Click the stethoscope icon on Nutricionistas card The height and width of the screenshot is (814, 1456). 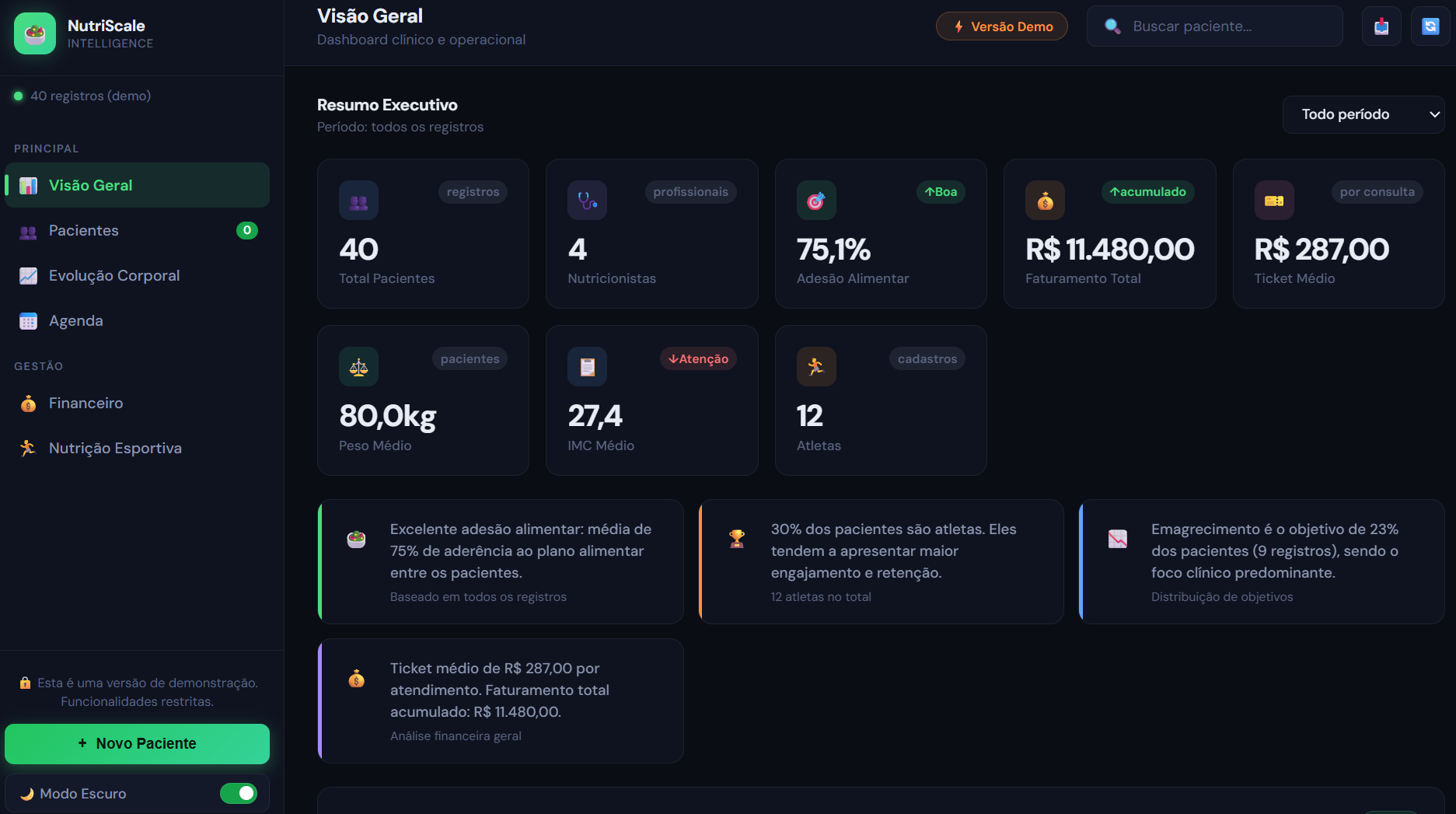point(587,201)
